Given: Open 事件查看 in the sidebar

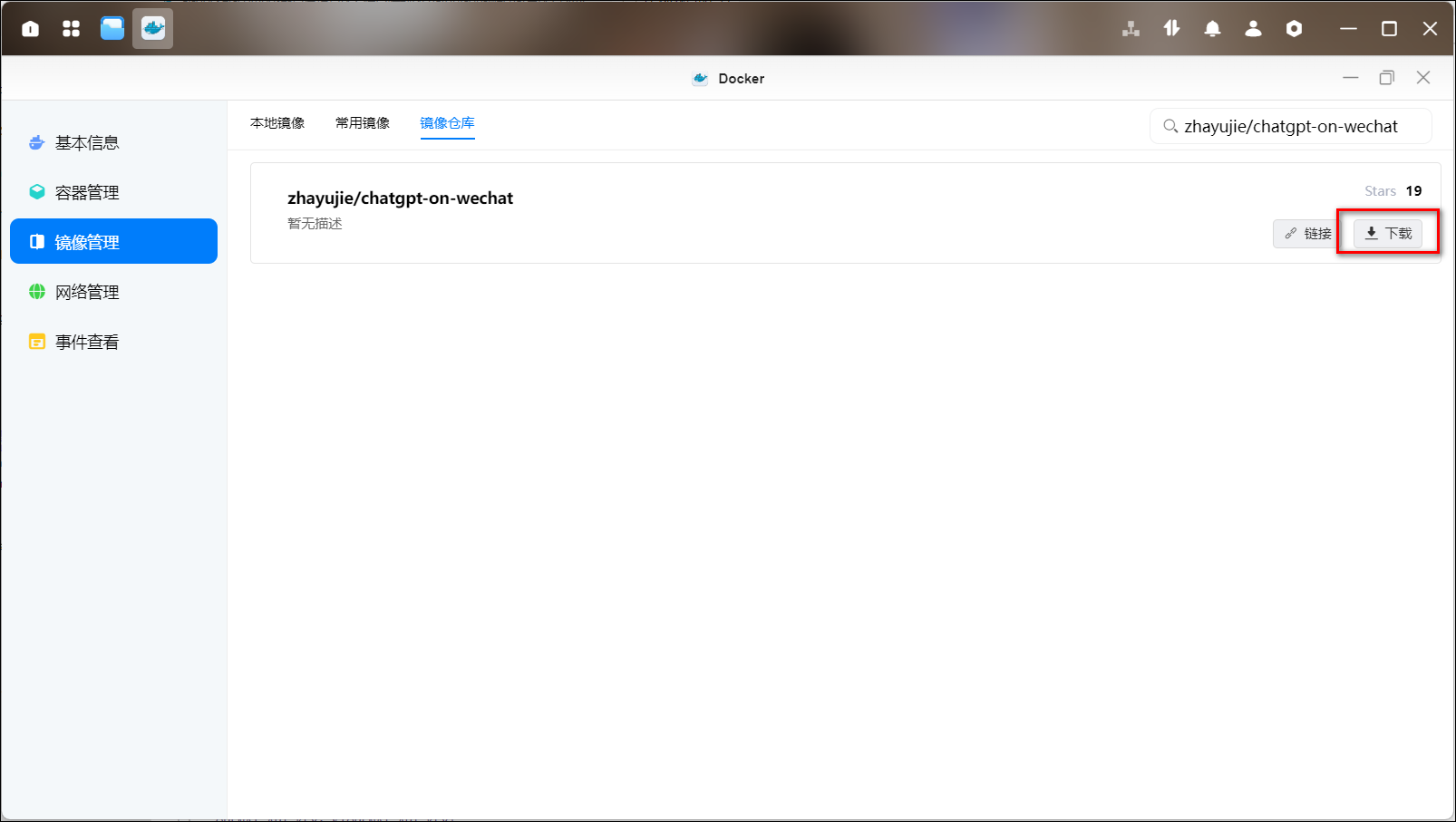Looking at the screenshot, I should [87, 342].
